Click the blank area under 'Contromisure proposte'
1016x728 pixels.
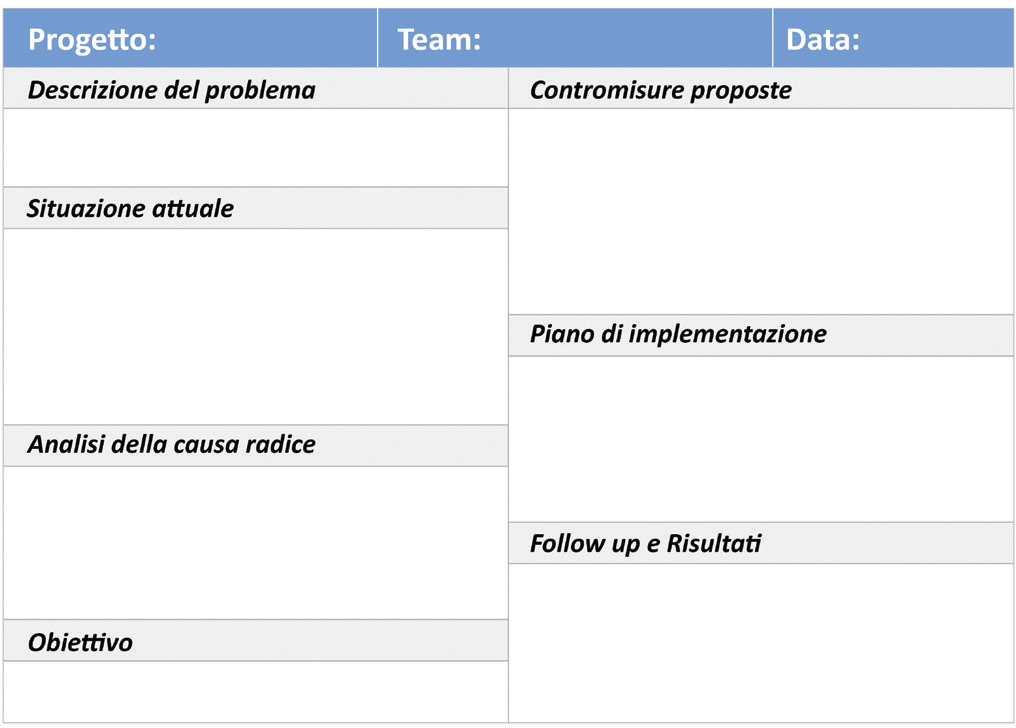tap(760, 210)
